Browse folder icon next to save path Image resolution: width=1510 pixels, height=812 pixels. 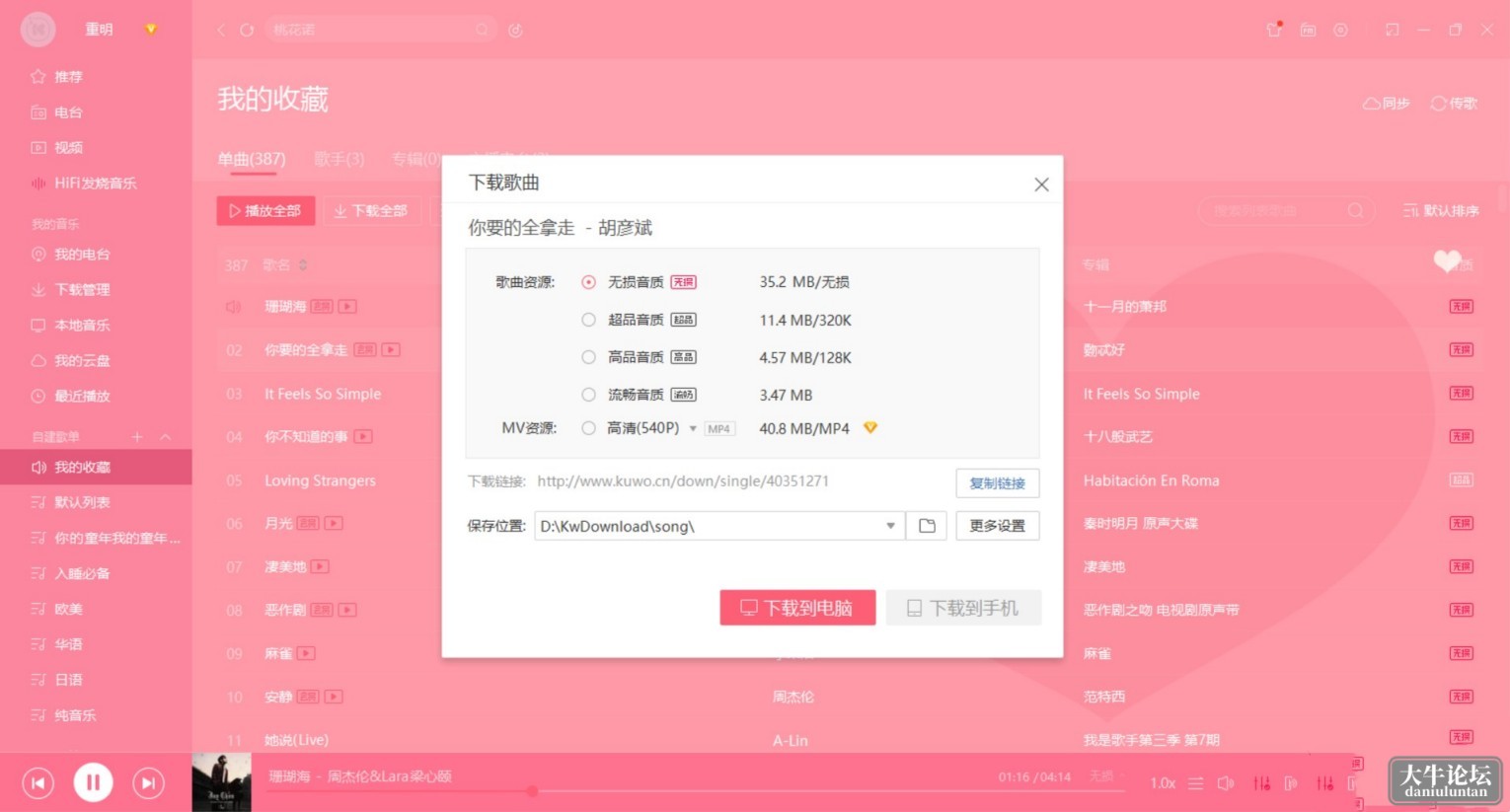pos(927,526)
